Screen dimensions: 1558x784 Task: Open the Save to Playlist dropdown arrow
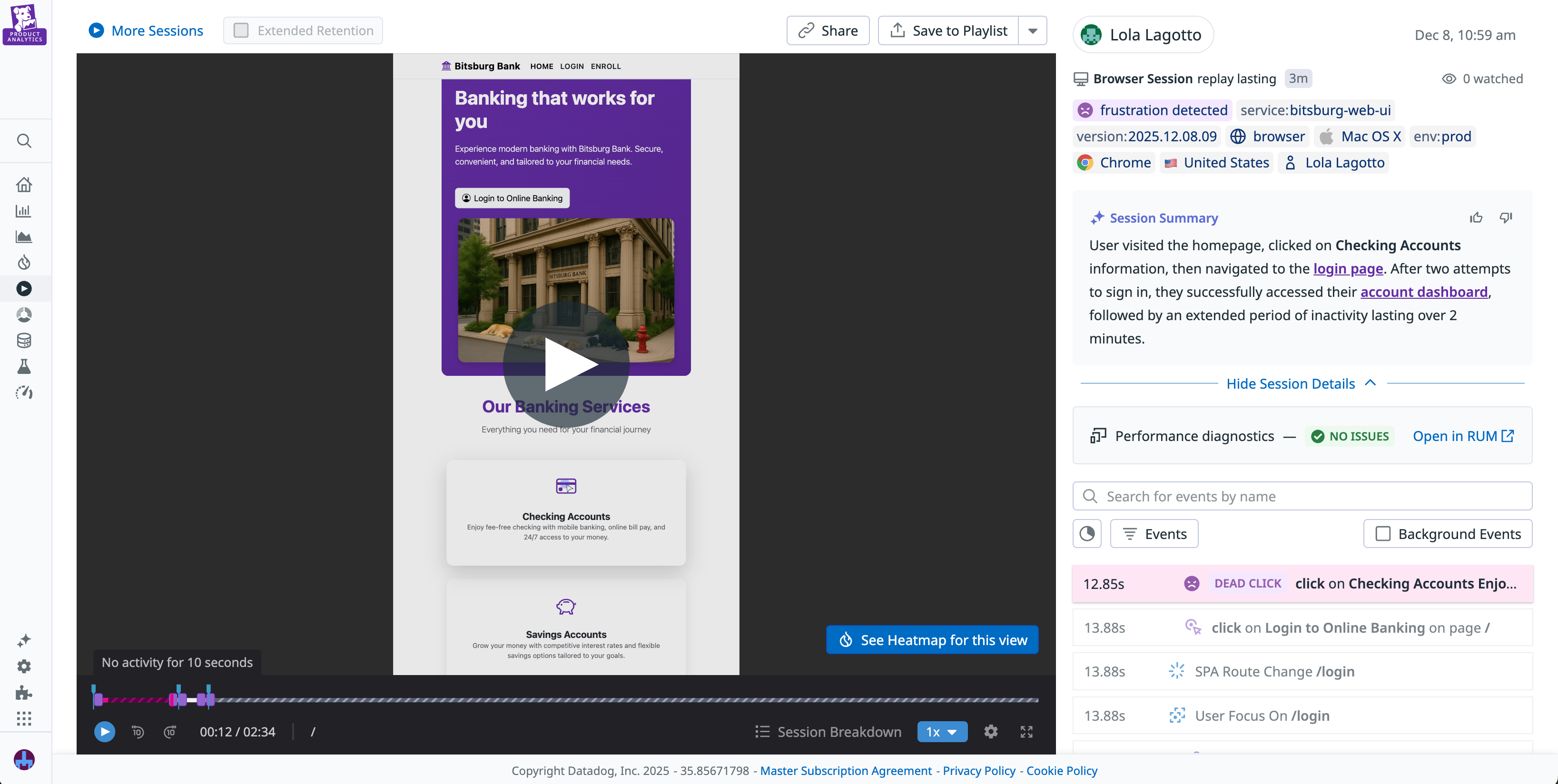click(1034, 30)
